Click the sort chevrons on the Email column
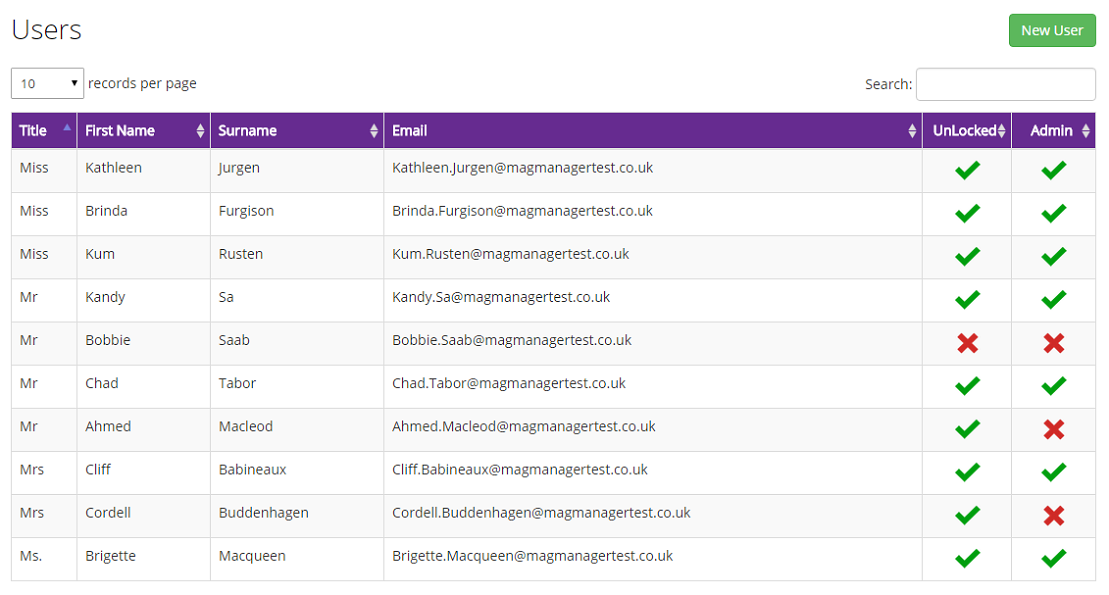1109x595 pixels. (x=911, y=130)
